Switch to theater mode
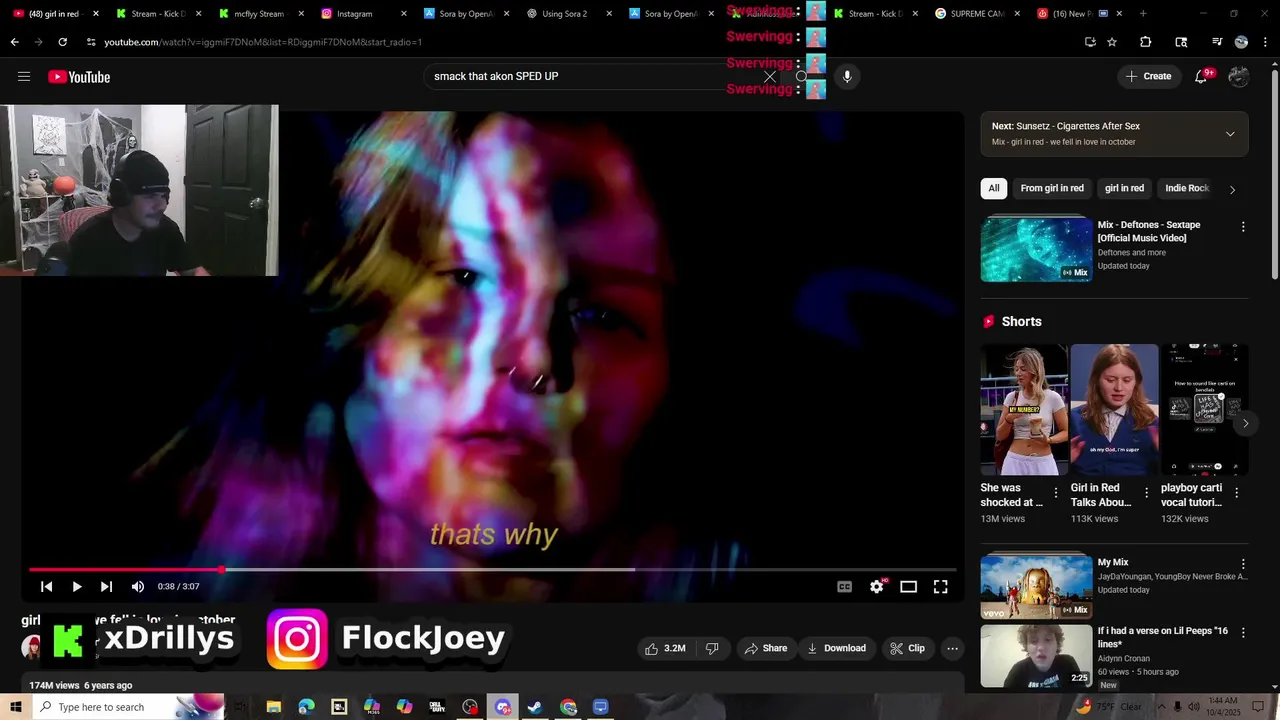This screenshot has width=1280, height=720. [x=909, y=587]
